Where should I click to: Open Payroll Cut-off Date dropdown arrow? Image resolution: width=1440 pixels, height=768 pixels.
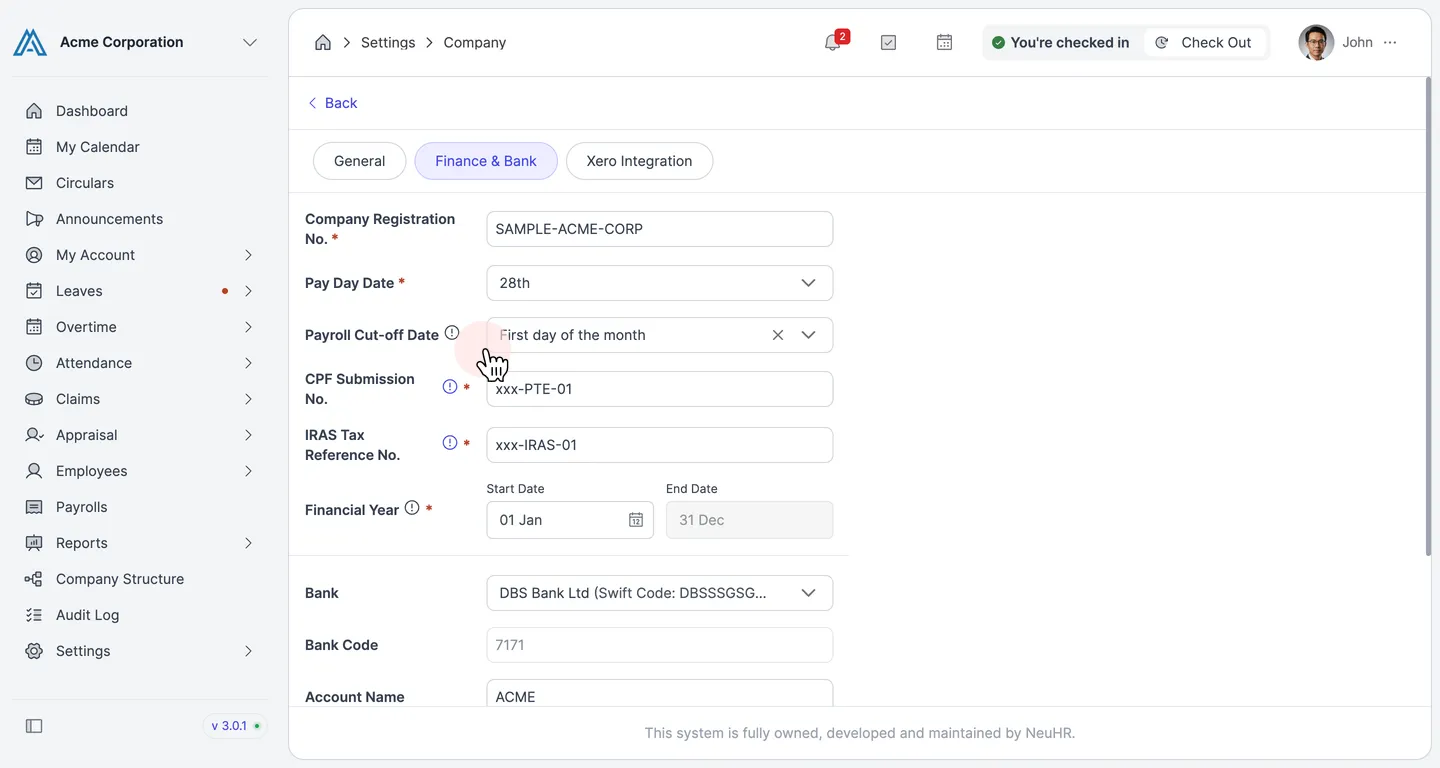(808, 335)
